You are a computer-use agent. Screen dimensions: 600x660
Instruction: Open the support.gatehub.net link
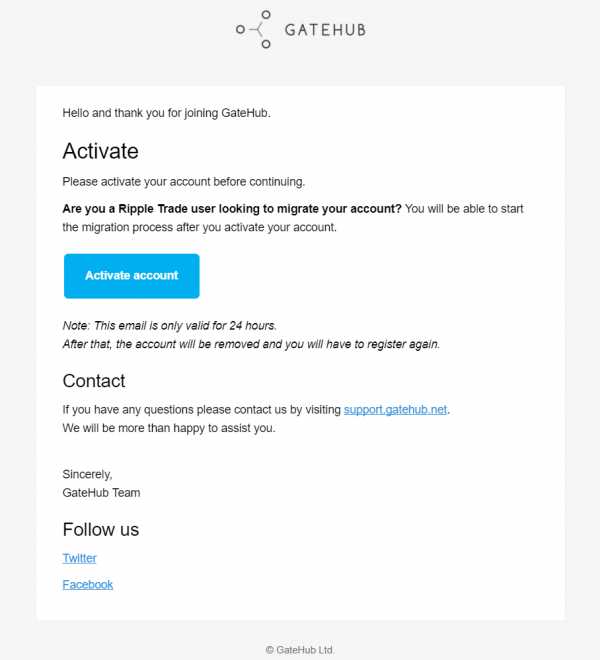pos(395,410)
